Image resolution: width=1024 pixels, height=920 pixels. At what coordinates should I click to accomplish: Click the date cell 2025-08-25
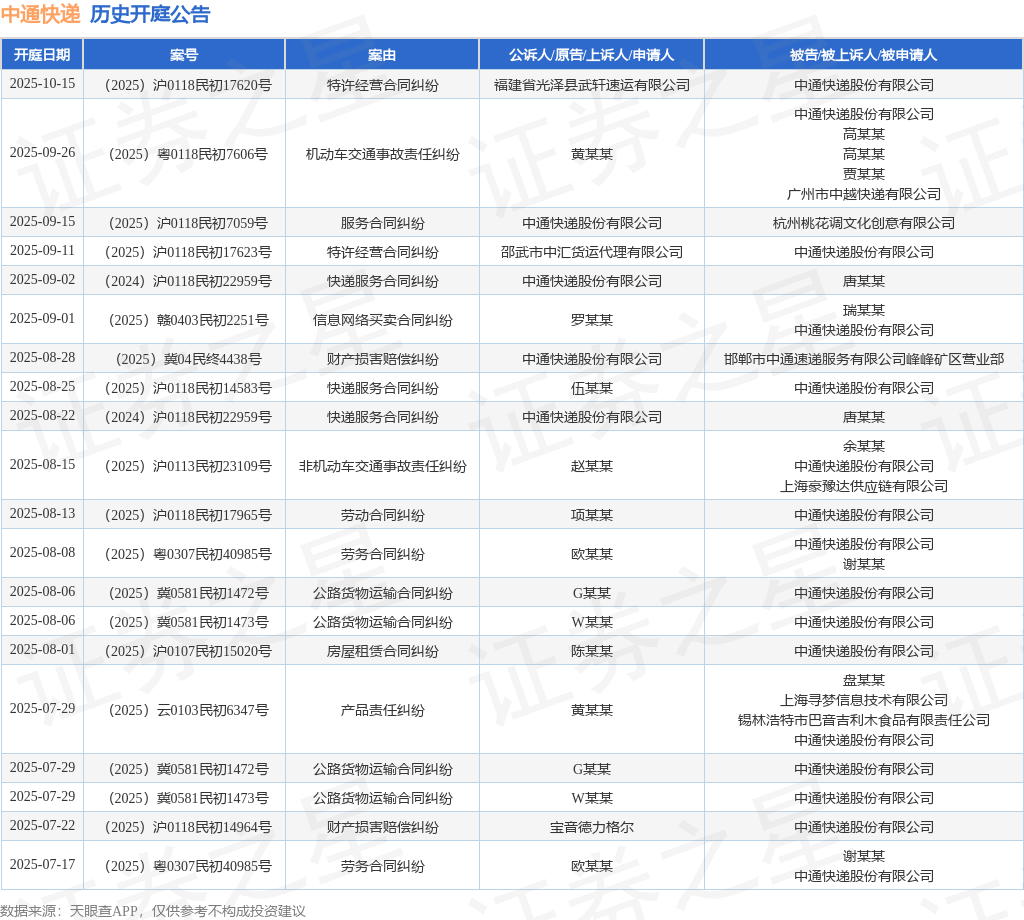tap(42, 387)
